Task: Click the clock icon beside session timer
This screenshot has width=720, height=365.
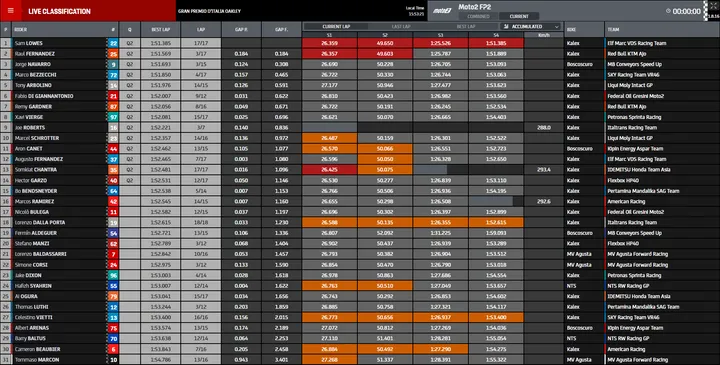Action: point(668,11)
